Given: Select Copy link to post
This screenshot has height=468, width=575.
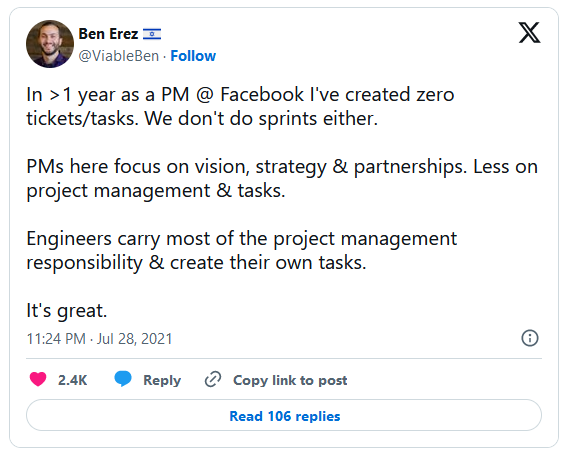Looking at the screenshot, I should click(290, 380).
